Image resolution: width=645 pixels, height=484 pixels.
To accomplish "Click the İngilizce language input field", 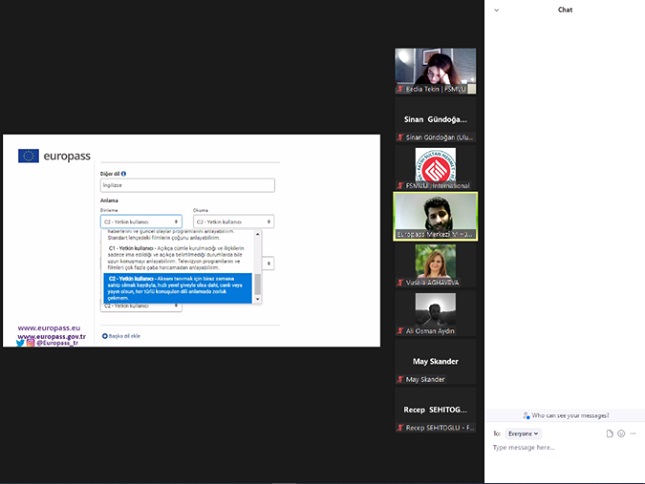I will pos(187,185).
